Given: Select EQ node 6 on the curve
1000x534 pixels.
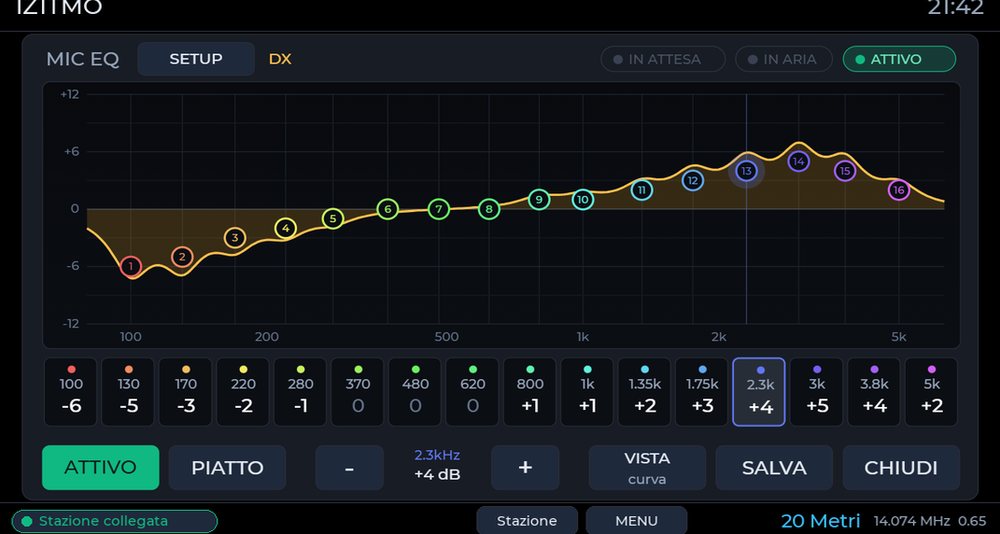Looking at the screenshot, I should (387, 209).
